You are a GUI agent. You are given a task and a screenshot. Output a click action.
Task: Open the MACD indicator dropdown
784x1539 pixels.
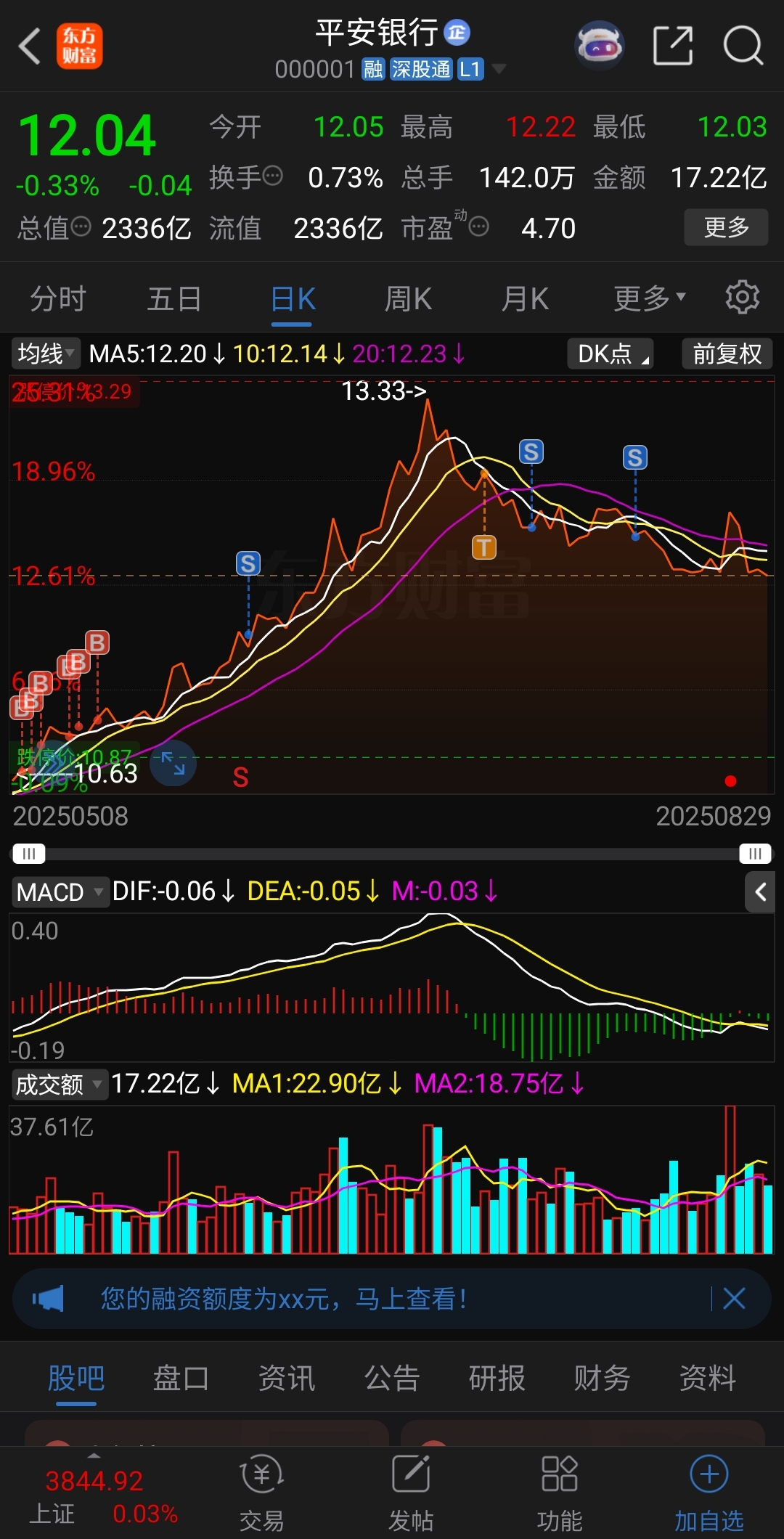pos(60,891)
